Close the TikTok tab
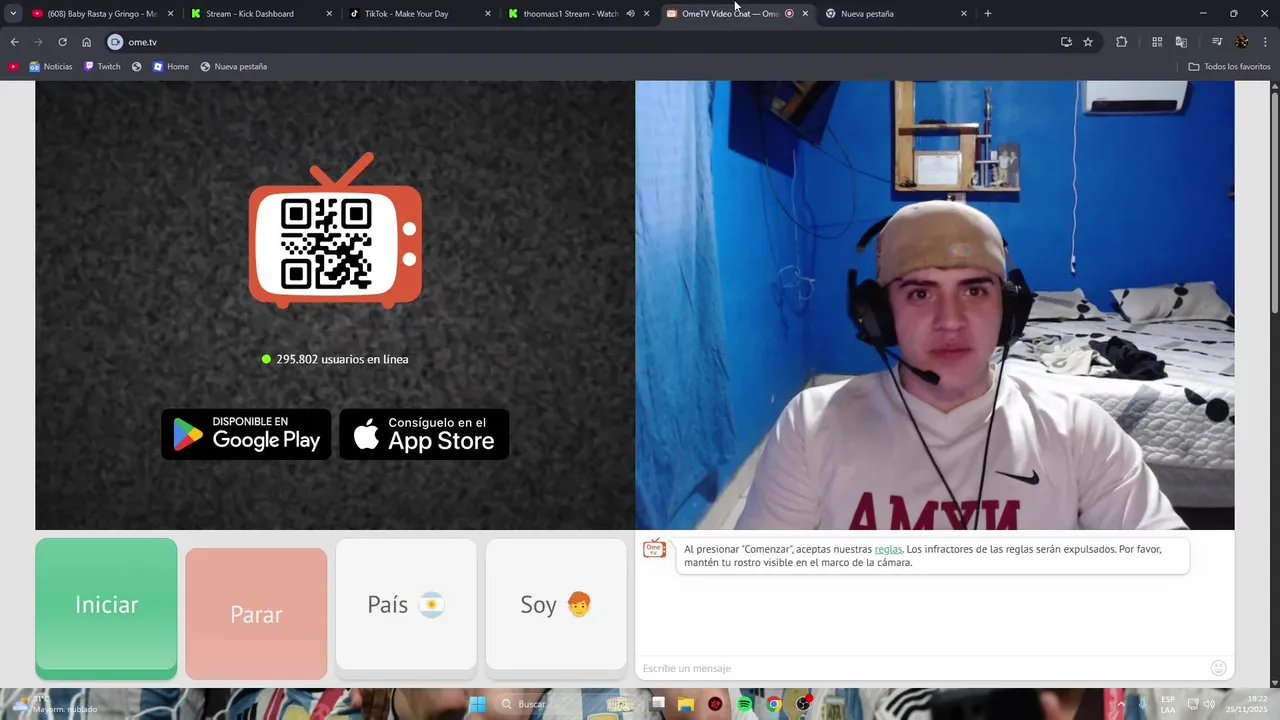 click(488, 14)
